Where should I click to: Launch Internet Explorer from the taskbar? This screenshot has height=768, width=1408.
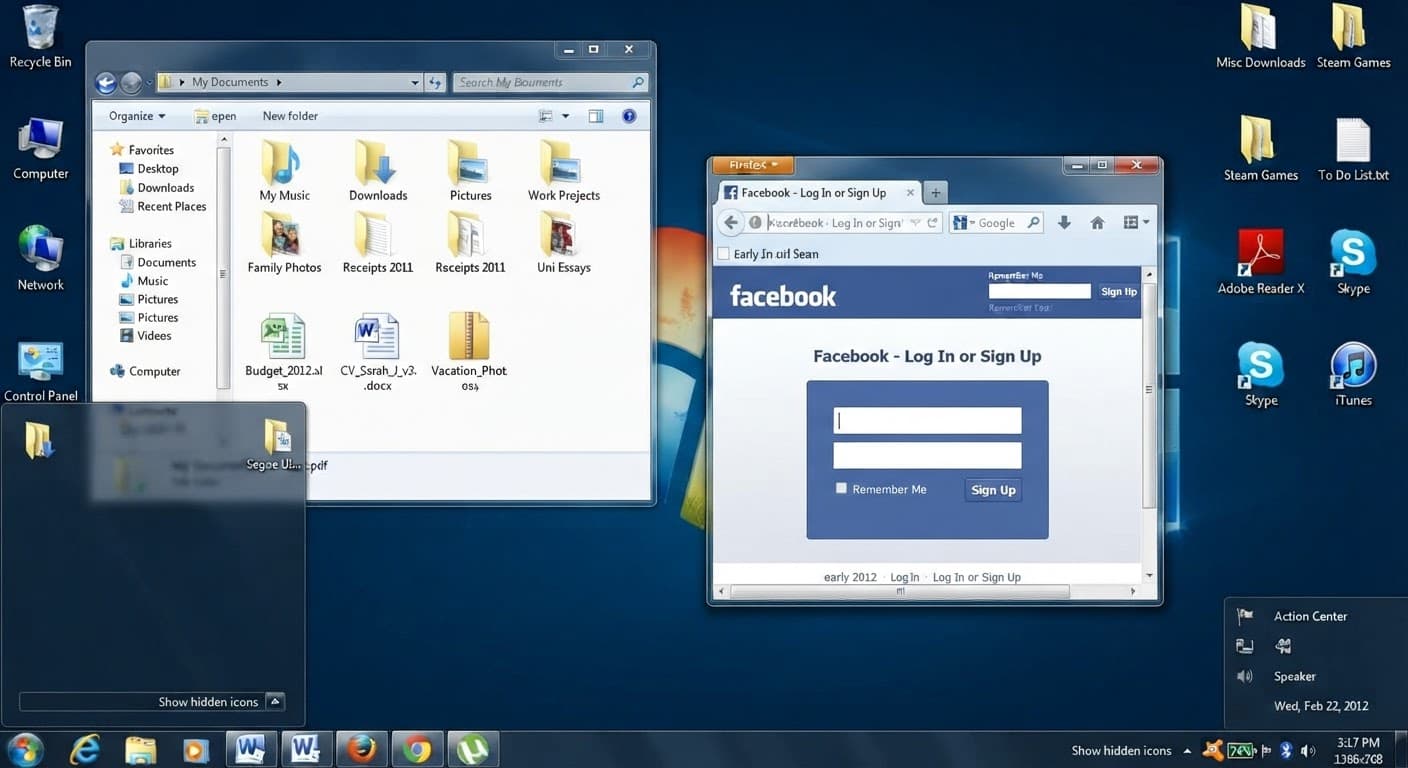pos(87,749)
